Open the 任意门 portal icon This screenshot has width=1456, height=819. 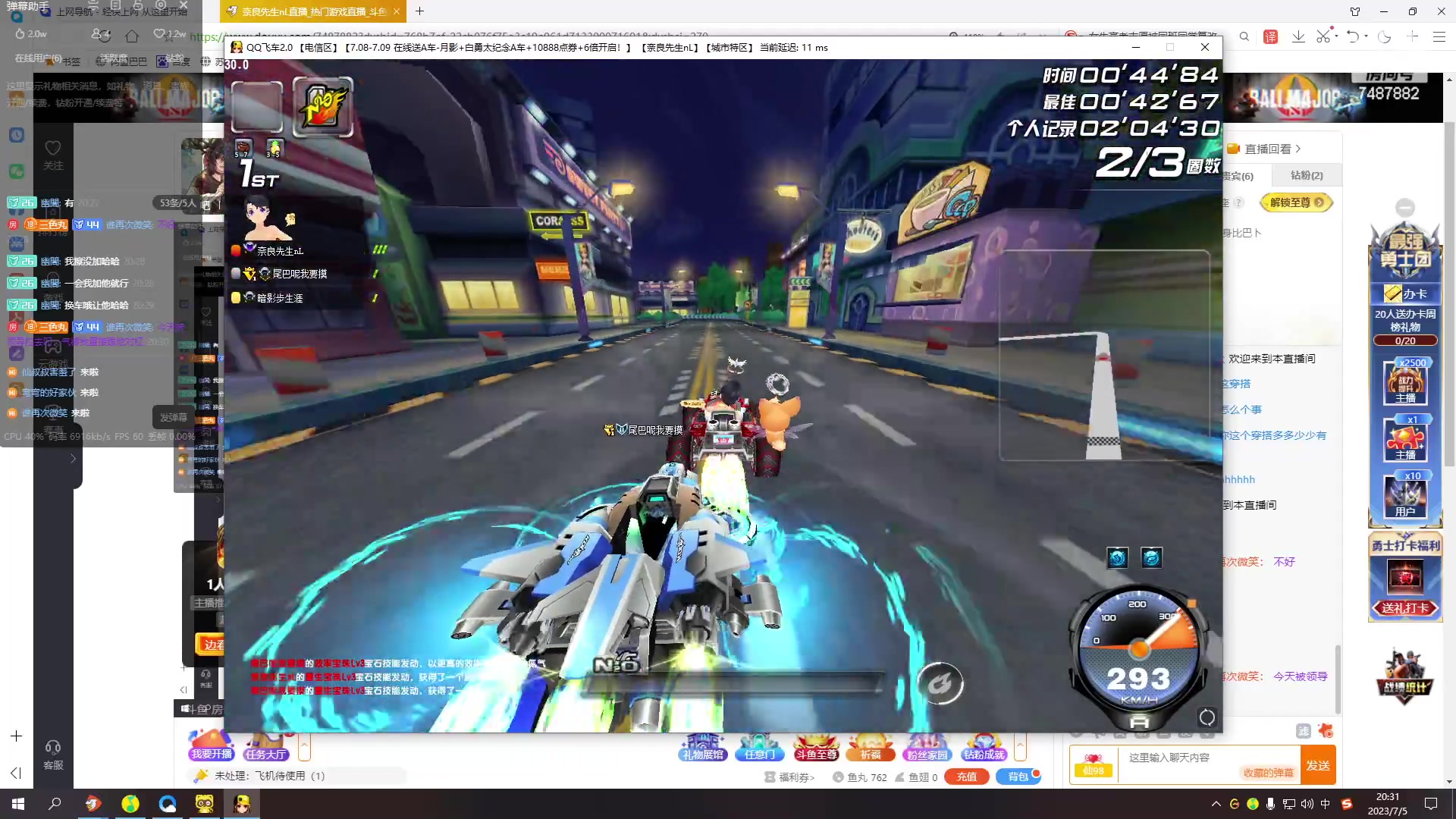click(x=760, y=747)
